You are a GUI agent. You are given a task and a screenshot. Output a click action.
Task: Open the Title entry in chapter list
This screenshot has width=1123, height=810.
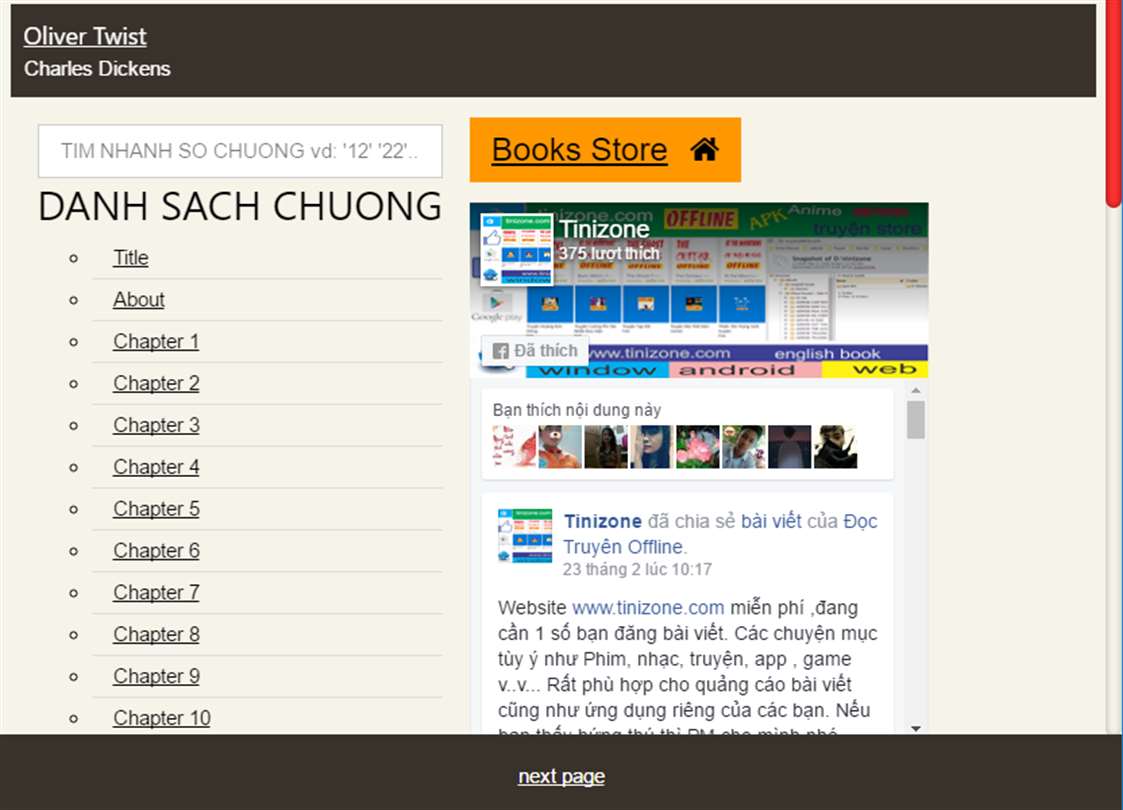coord(130,258)
